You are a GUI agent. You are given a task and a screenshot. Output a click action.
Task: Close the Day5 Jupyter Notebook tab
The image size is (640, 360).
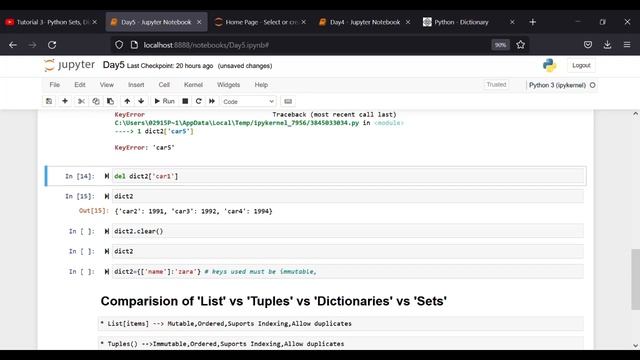click(199, 22)
